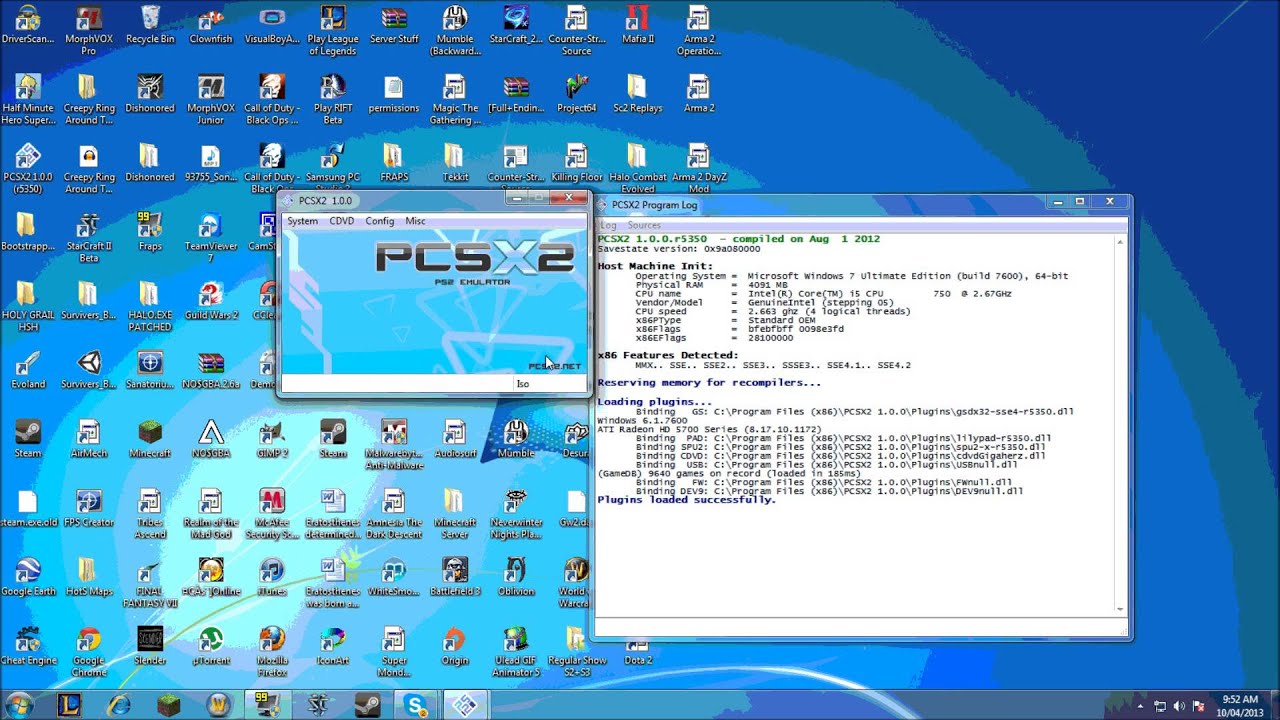Open the Windows Start menu

(x=20, y=704)
